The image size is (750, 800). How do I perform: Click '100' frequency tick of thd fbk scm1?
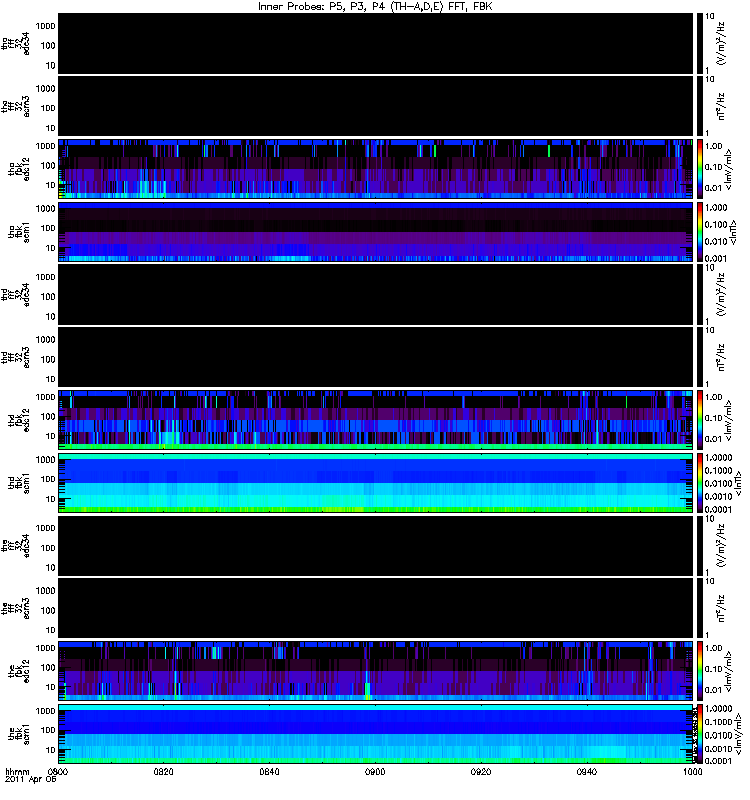coord(48,479)
